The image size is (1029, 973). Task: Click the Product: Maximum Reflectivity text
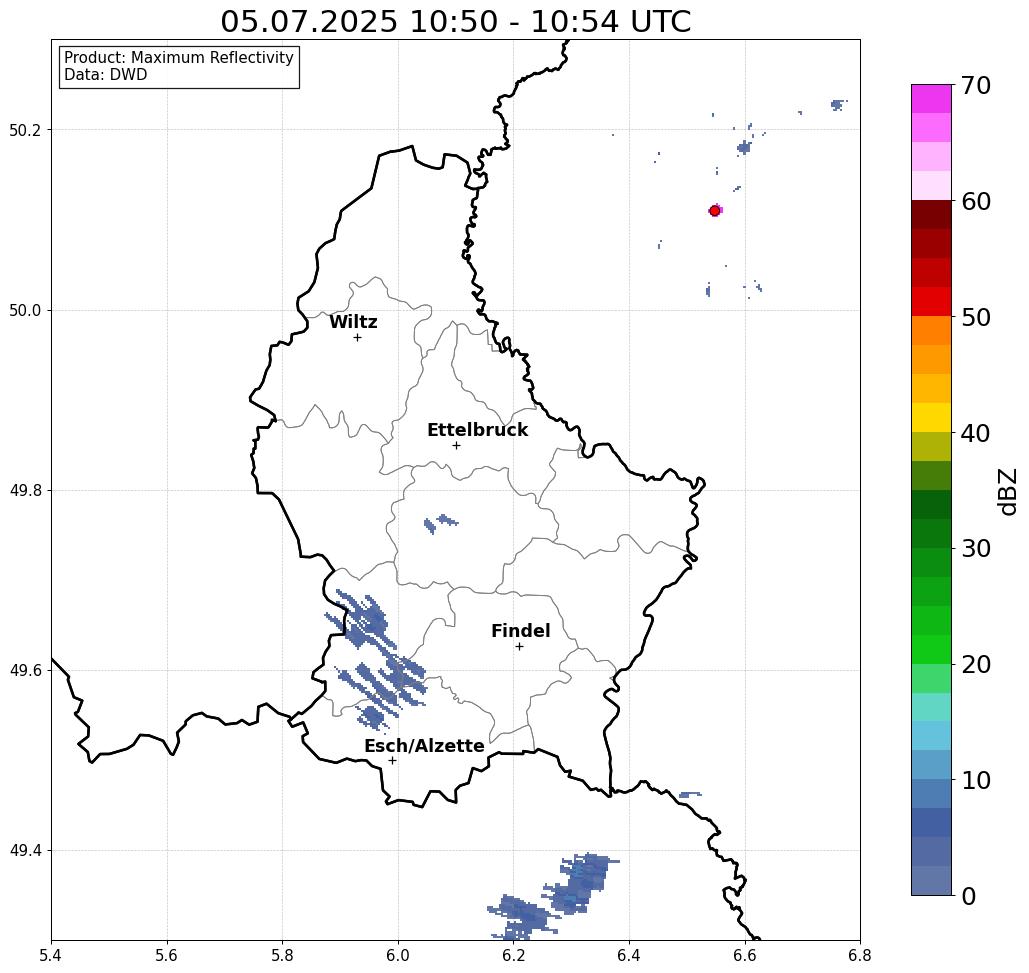coord(178,58)
